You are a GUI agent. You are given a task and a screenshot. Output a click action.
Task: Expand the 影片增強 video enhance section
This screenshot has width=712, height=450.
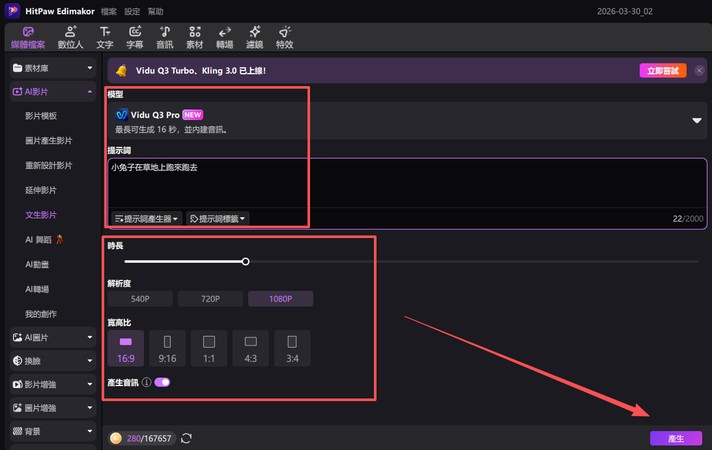click(53, 385)
